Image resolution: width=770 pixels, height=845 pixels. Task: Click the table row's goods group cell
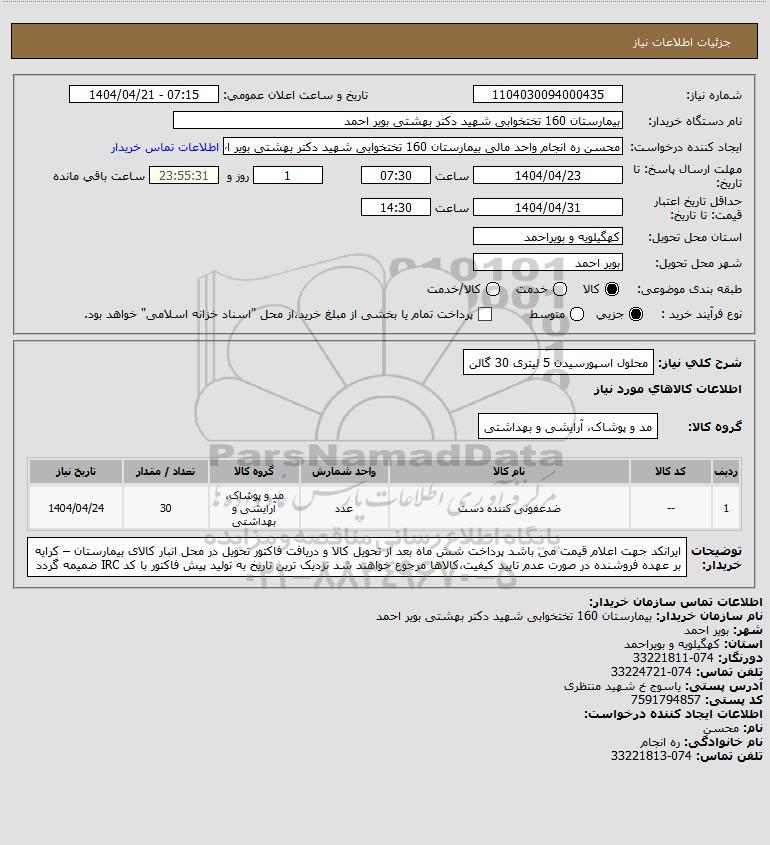254,508
